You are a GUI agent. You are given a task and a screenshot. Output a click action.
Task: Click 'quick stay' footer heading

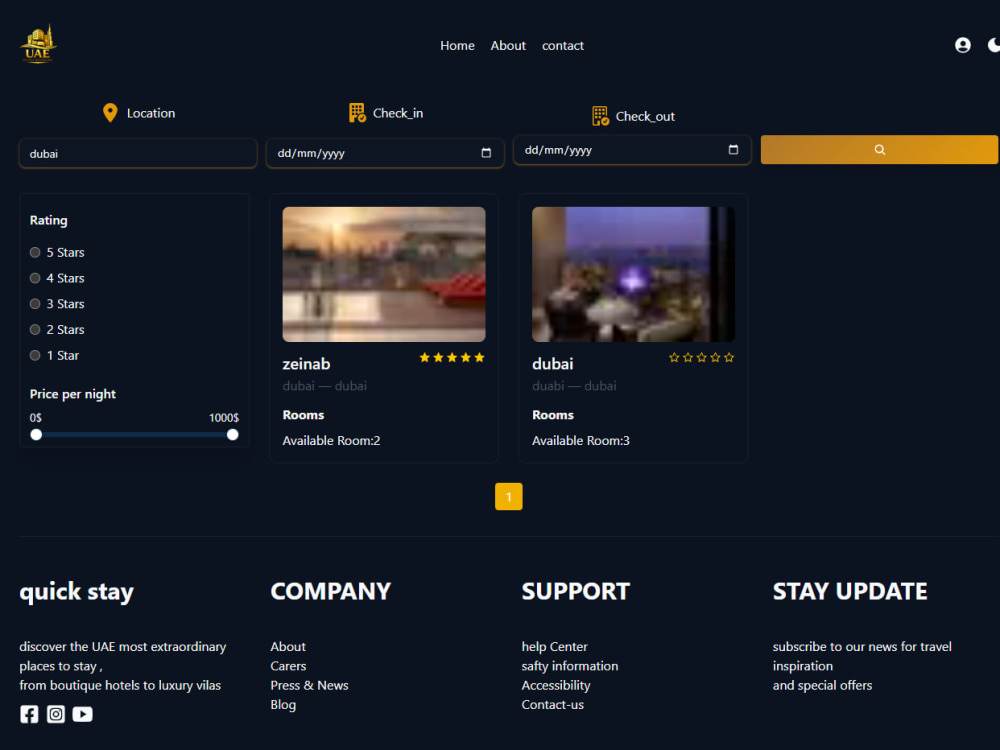[x=77, y=592]
